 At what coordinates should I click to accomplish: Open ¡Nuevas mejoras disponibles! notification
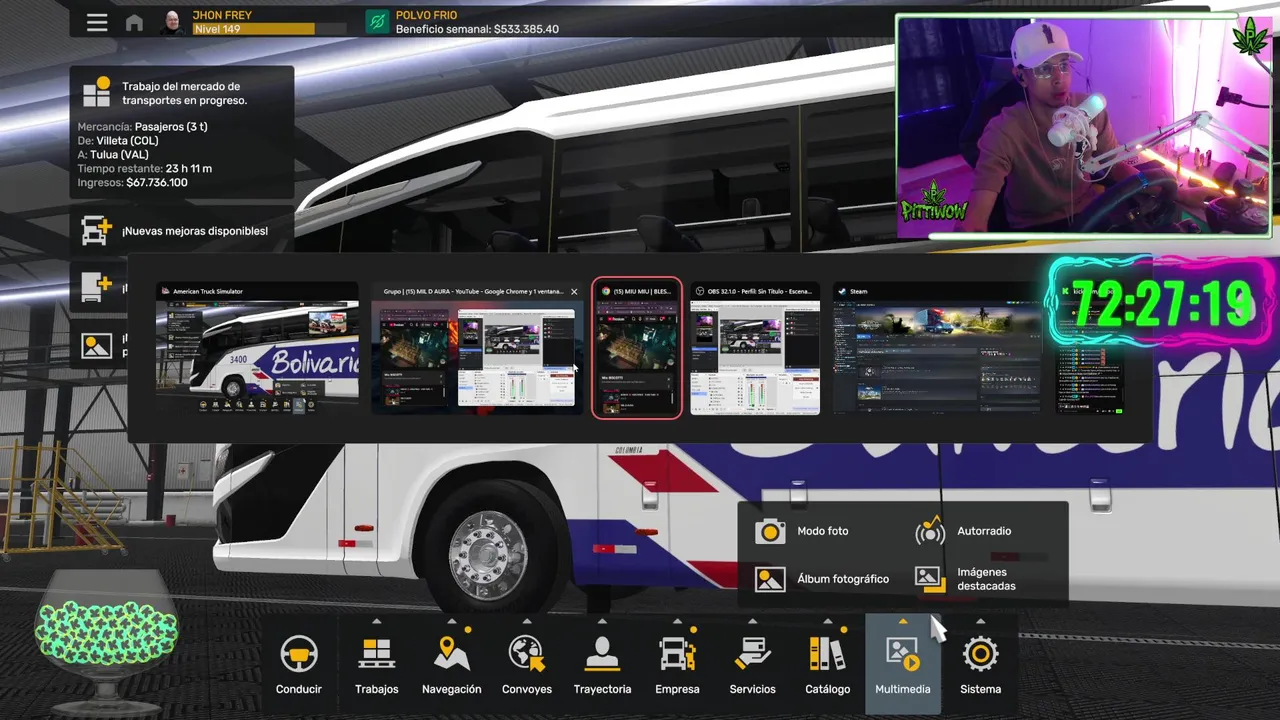tap(182, 231)
